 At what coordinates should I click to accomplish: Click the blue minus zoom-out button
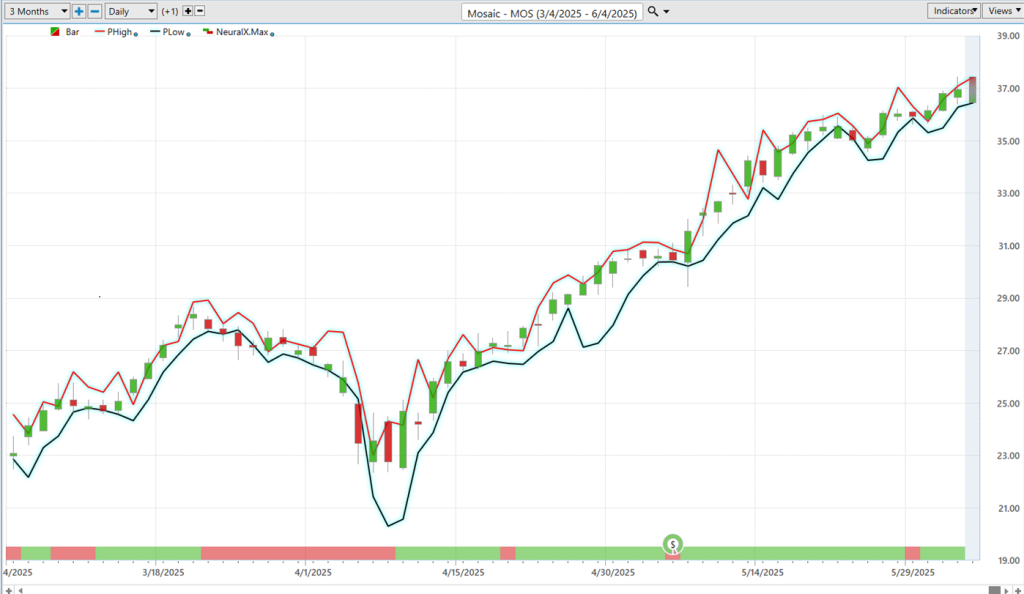point(94,11)
